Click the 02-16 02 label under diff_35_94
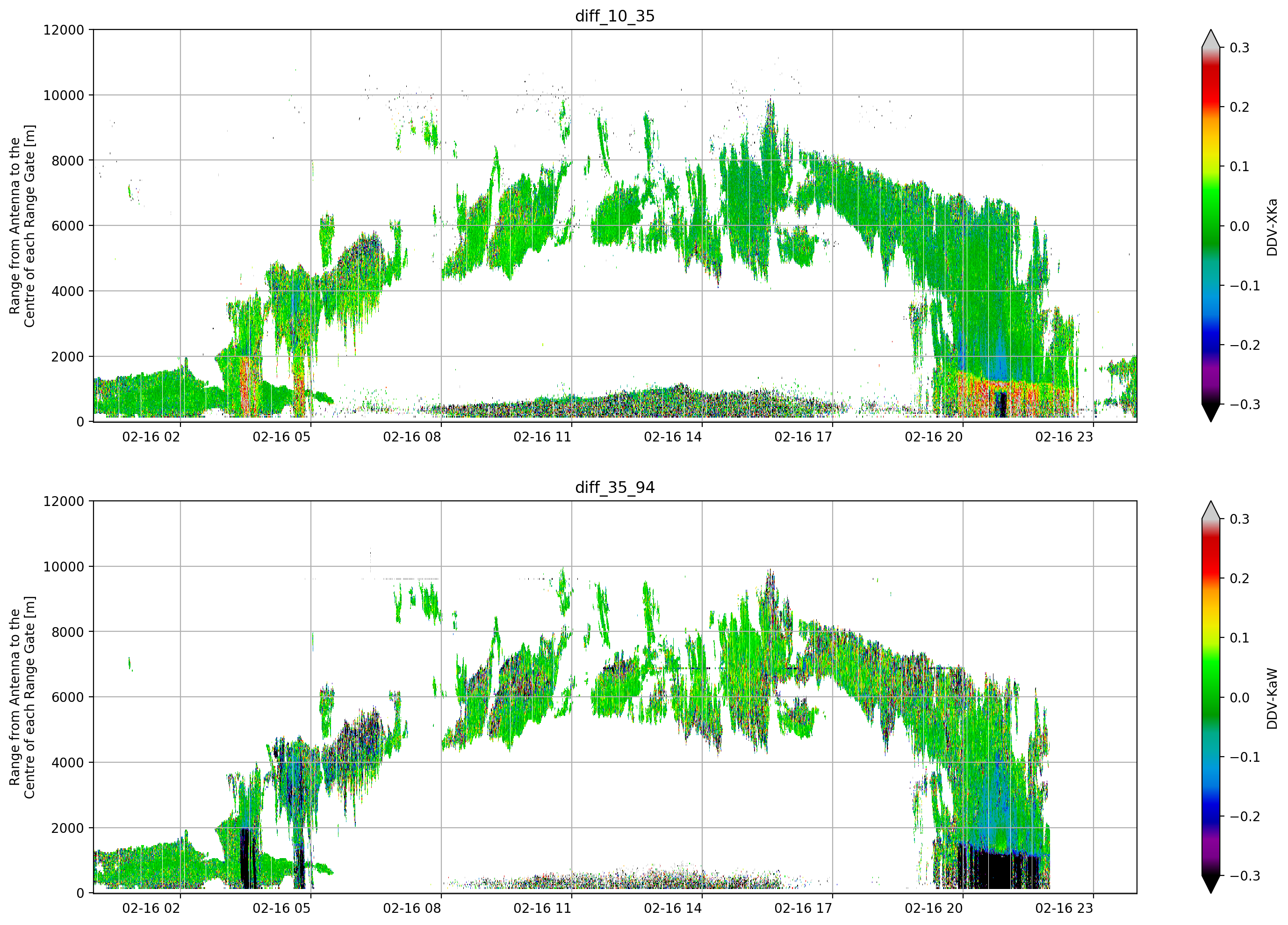The height and width of the screenshot is (925, 1288). pyautogui.click(x=151, y=909)
